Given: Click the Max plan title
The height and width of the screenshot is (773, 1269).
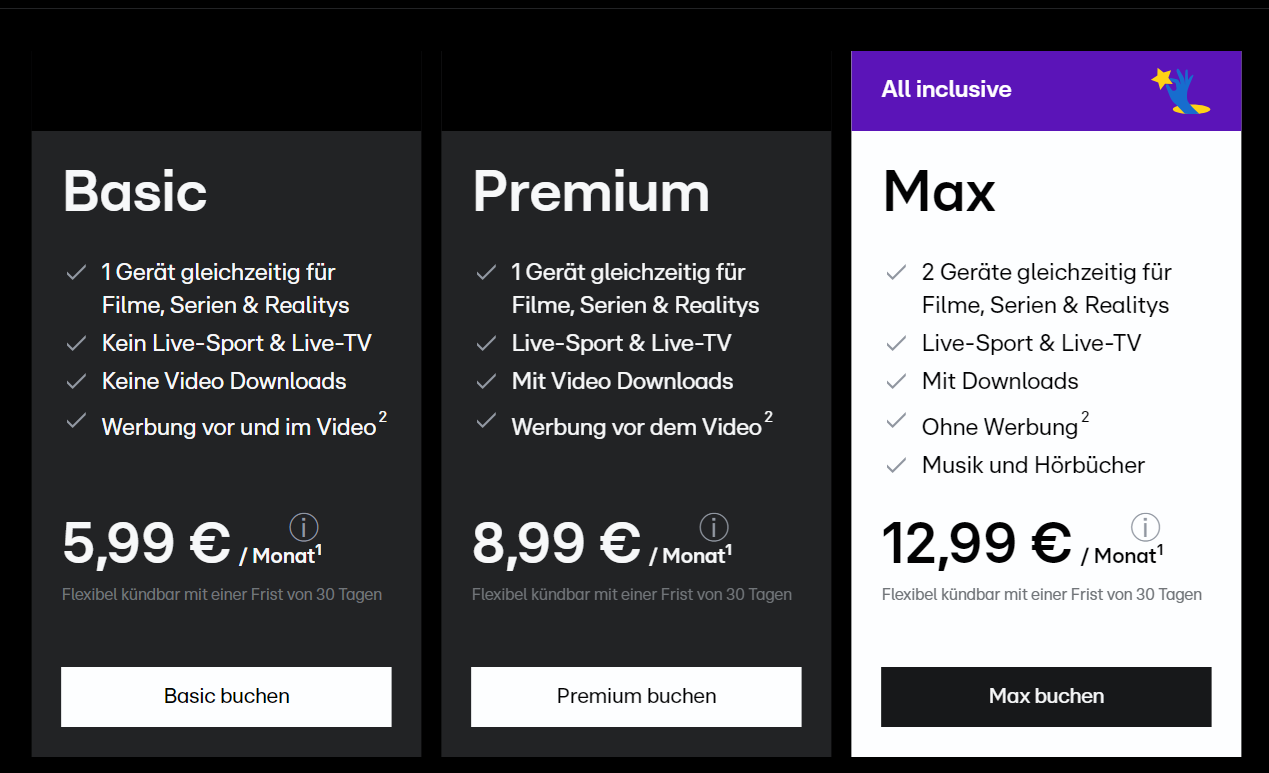Looking at the screenshot, I should 939,191.
